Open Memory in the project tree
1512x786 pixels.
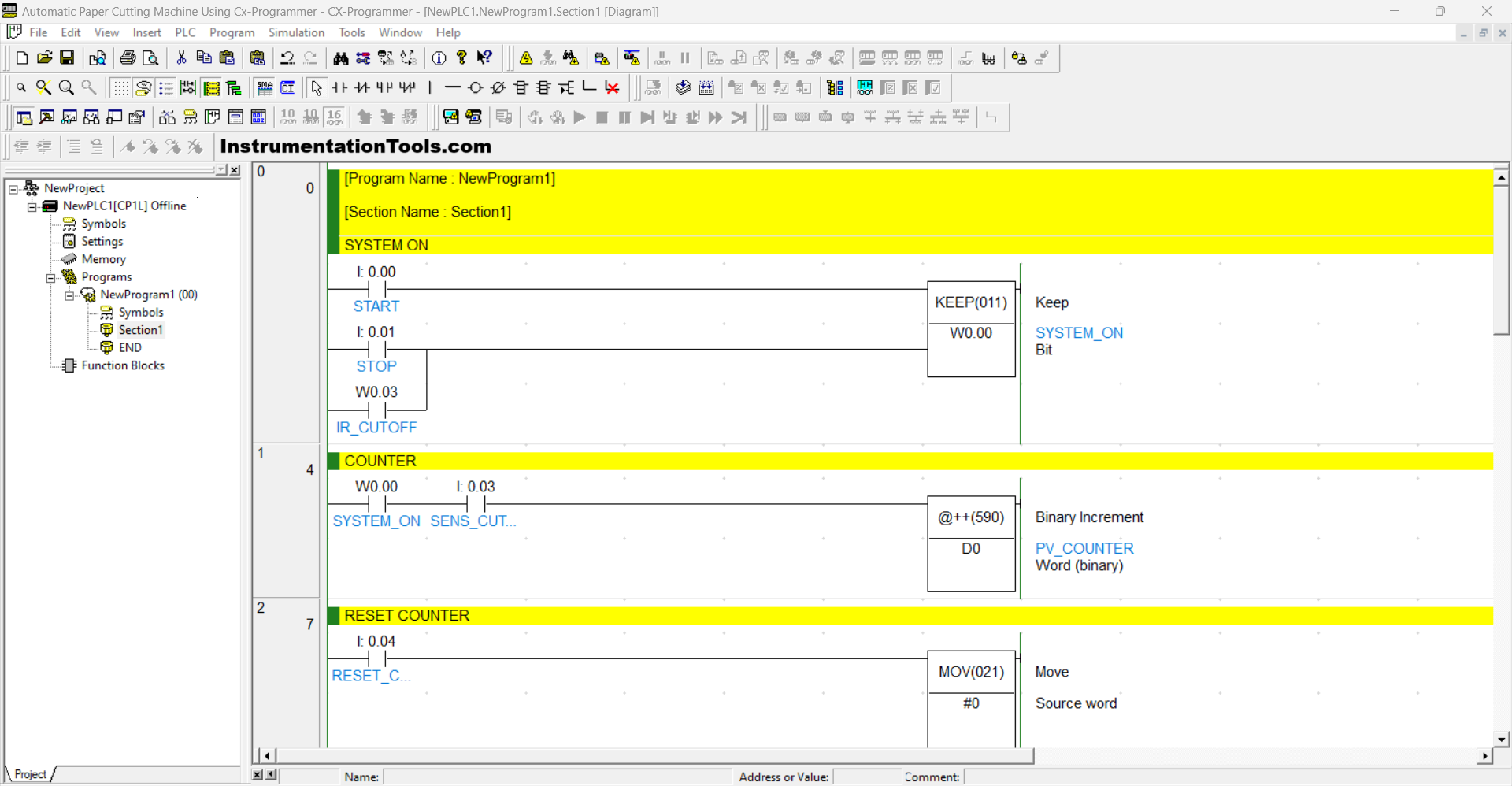tap(103, 259)
